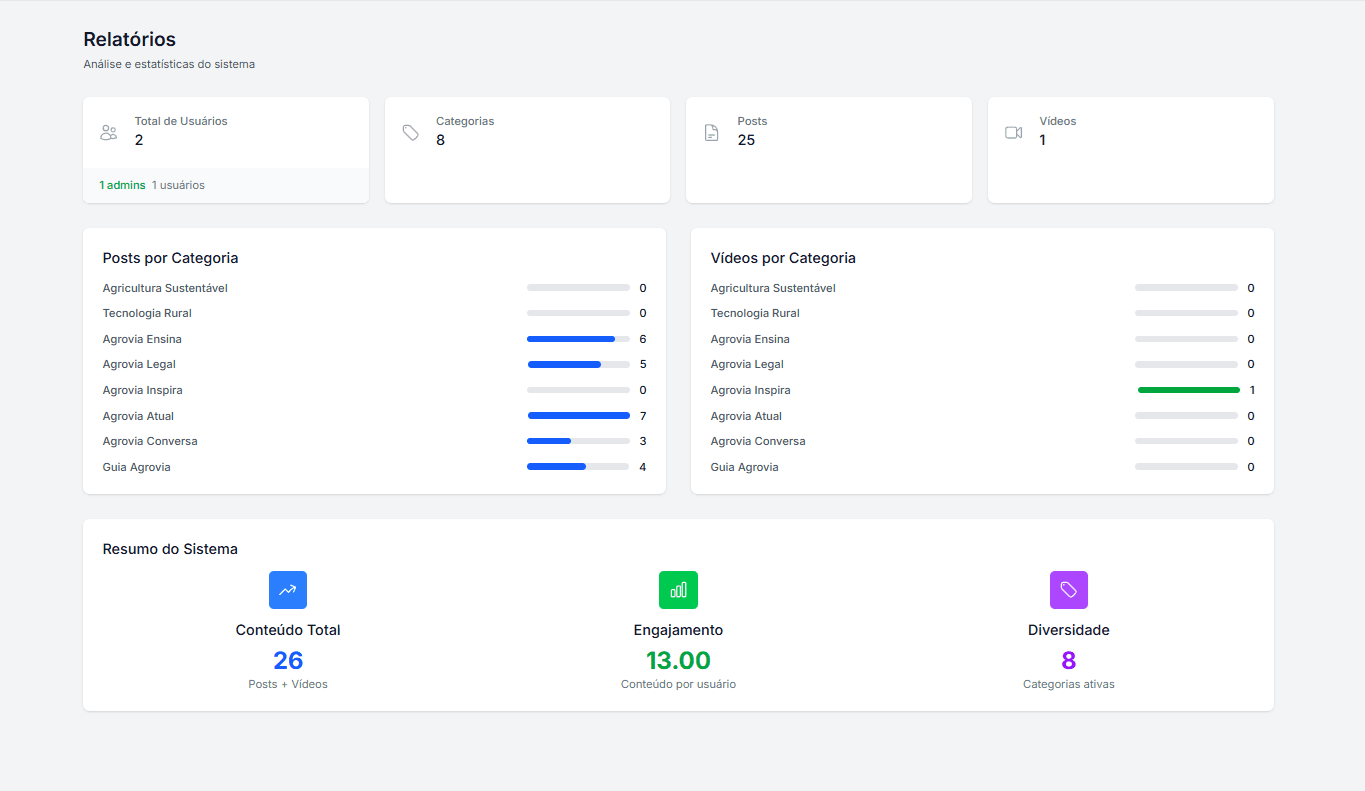
Task: Click the 'Posts por Categoria' heading
Action: coord(171,258)
